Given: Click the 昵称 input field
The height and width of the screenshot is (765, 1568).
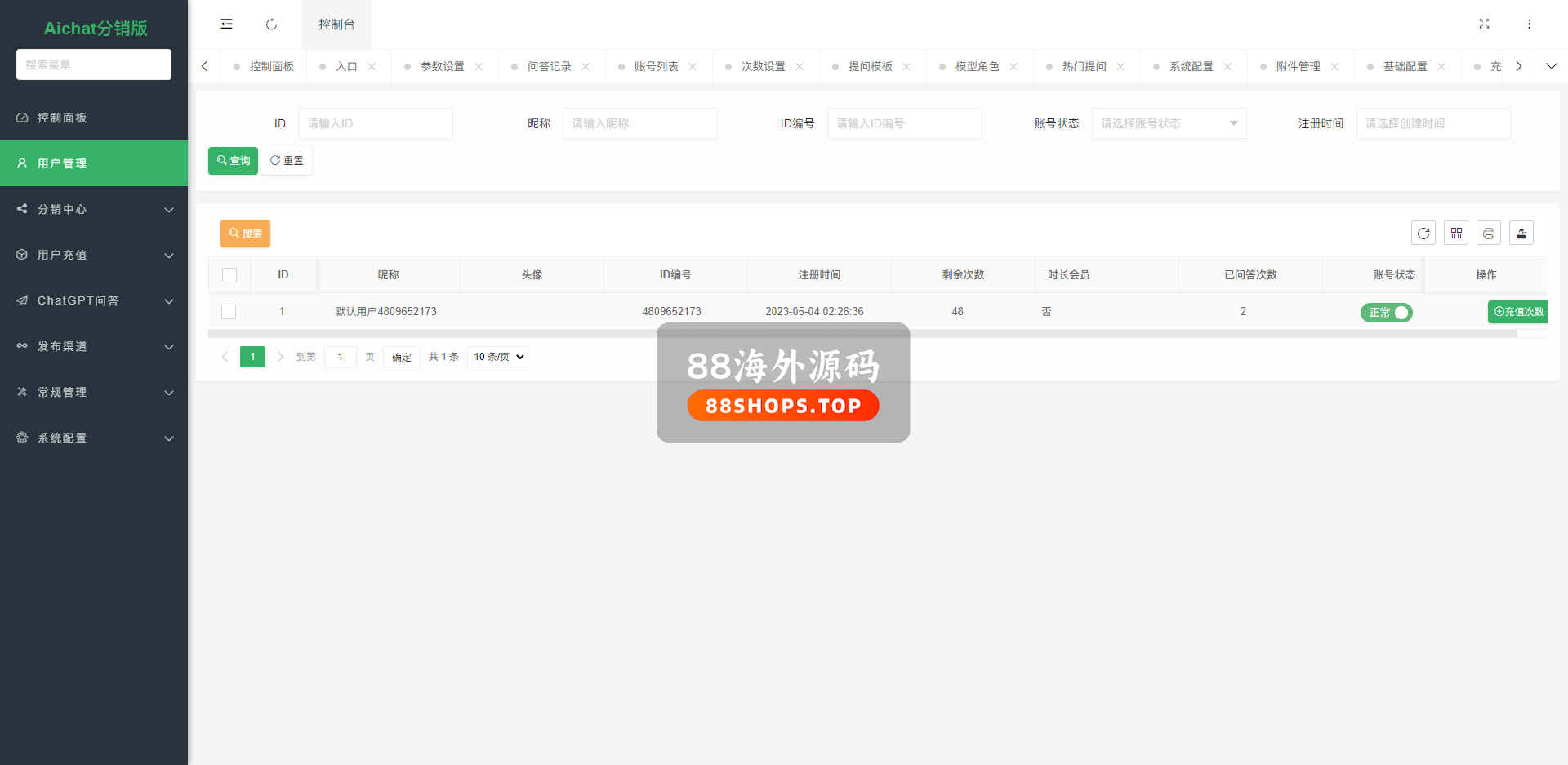Looking at the screenshot, I should click(639, 123).
